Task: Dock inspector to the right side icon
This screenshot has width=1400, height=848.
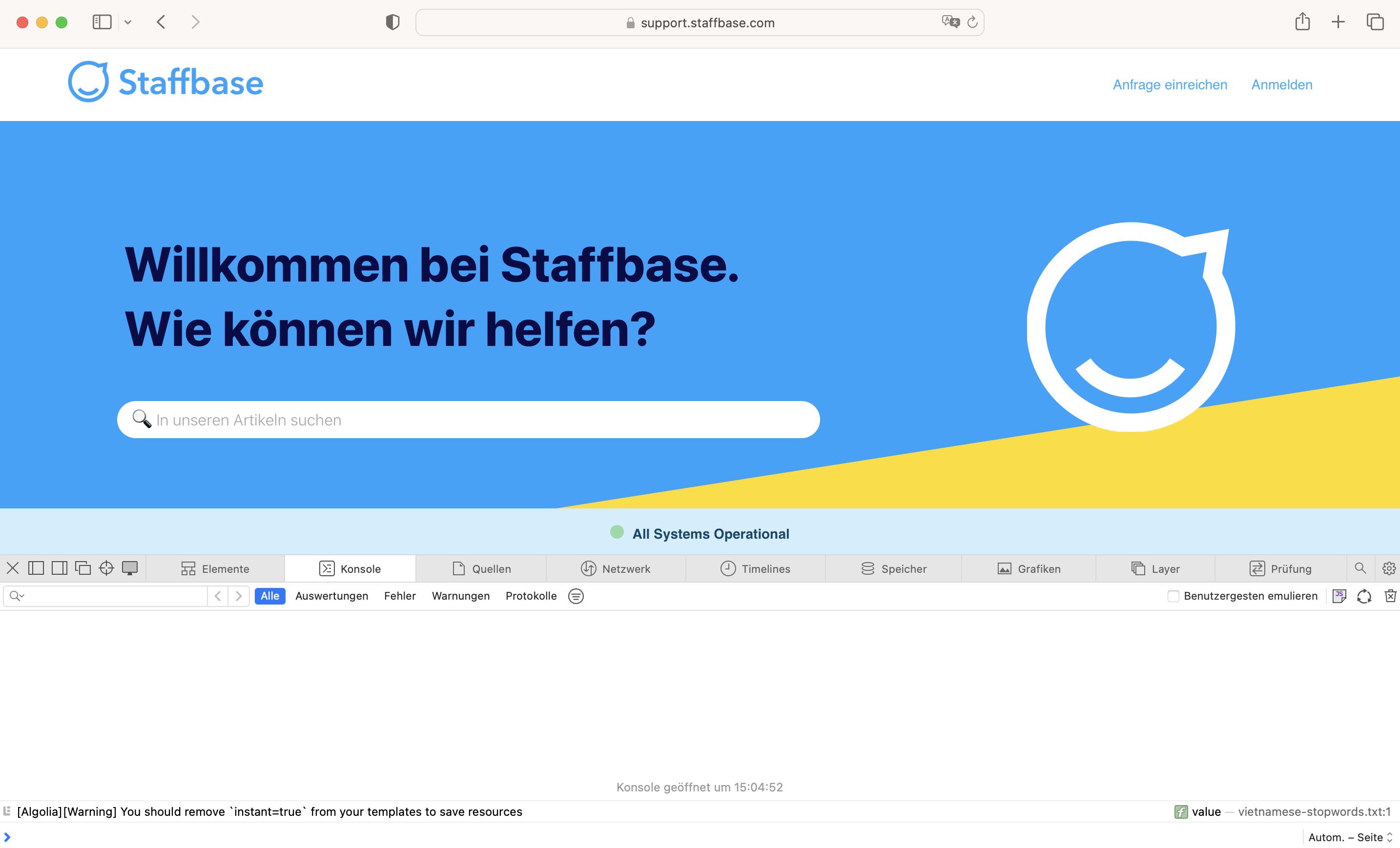Action: tap(59, 568)
